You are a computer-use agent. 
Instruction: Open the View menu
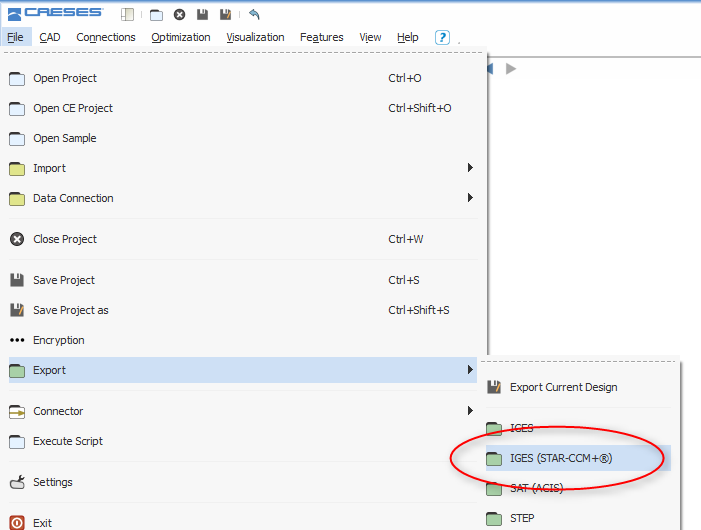(370, 37)
